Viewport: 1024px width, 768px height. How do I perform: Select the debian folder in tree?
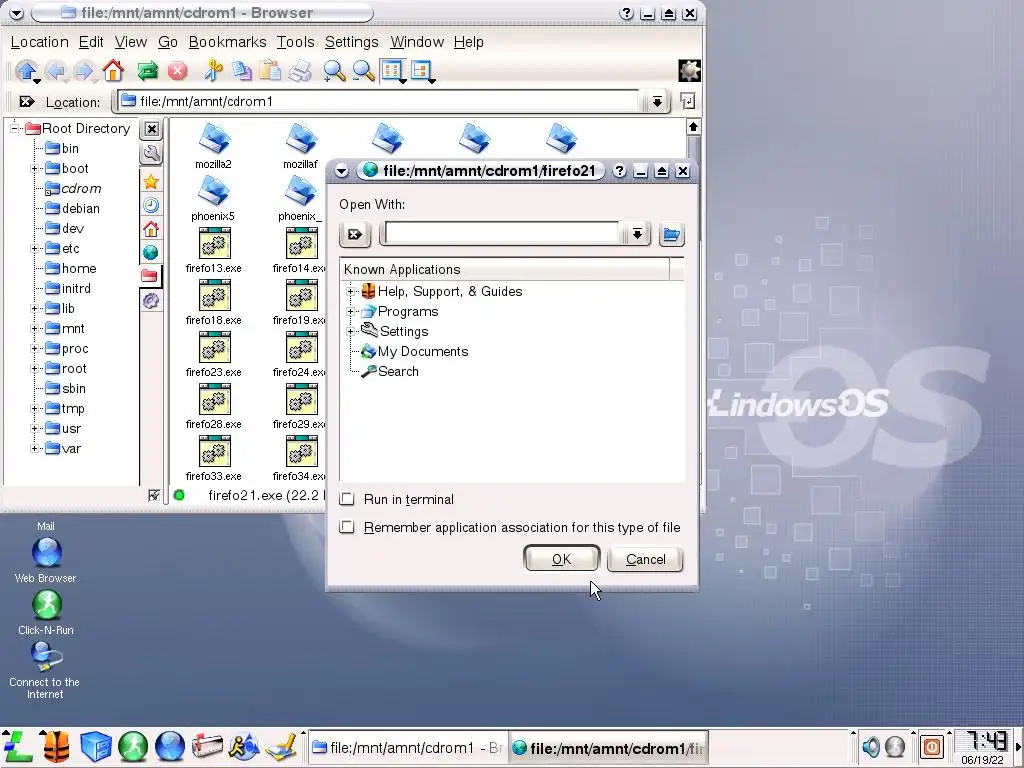72,208
